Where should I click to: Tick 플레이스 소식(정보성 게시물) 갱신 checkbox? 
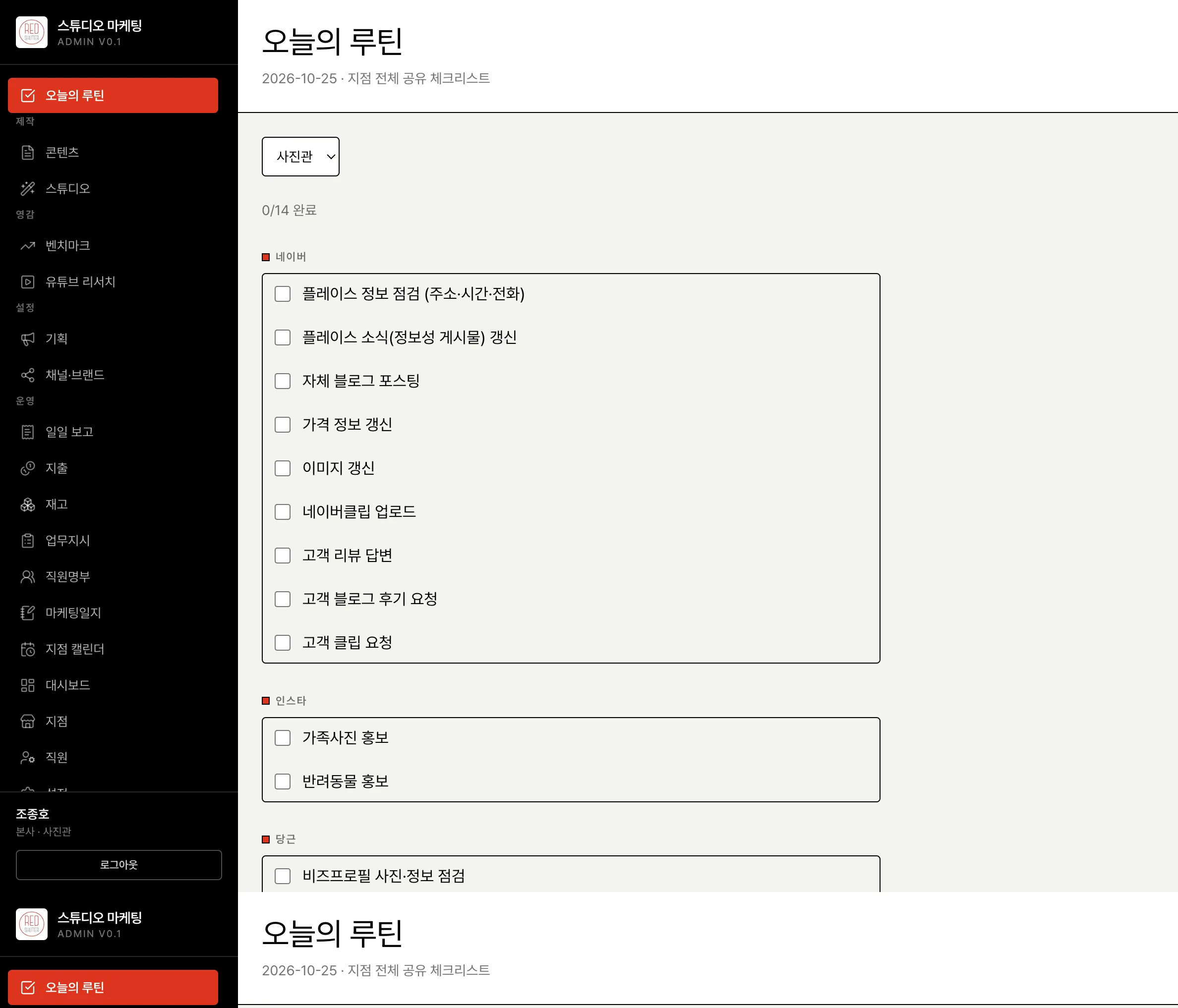coord(283,337)
